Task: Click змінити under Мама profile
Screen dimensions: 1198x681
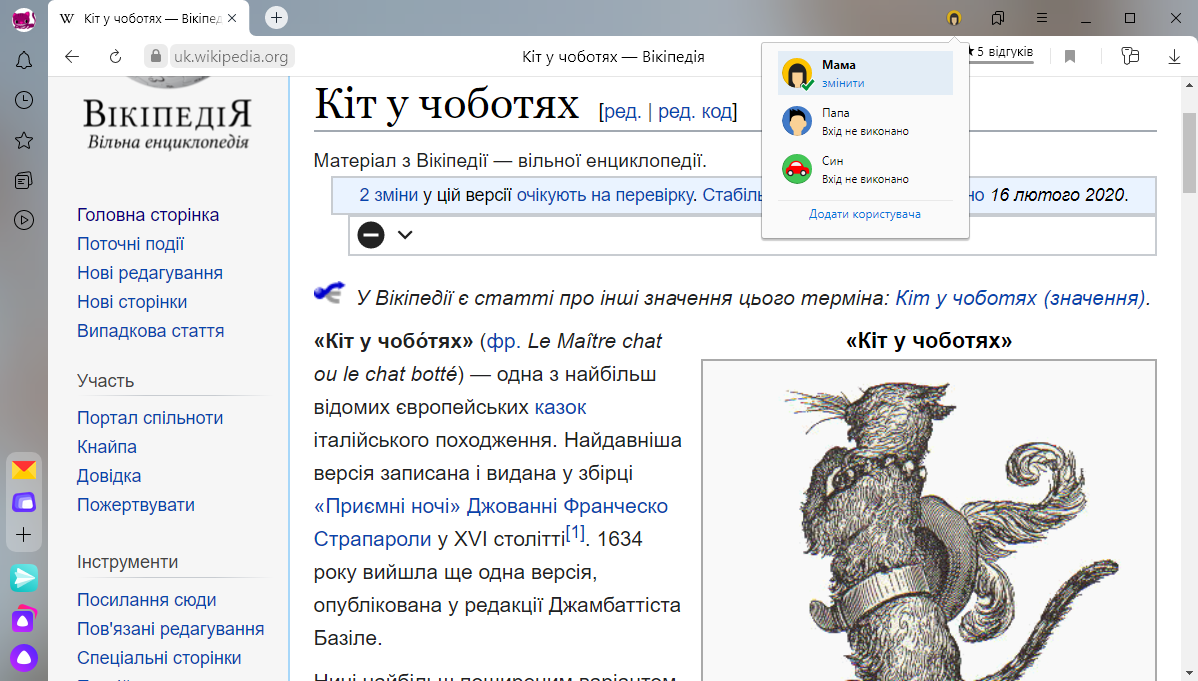Action: (843, 83)
